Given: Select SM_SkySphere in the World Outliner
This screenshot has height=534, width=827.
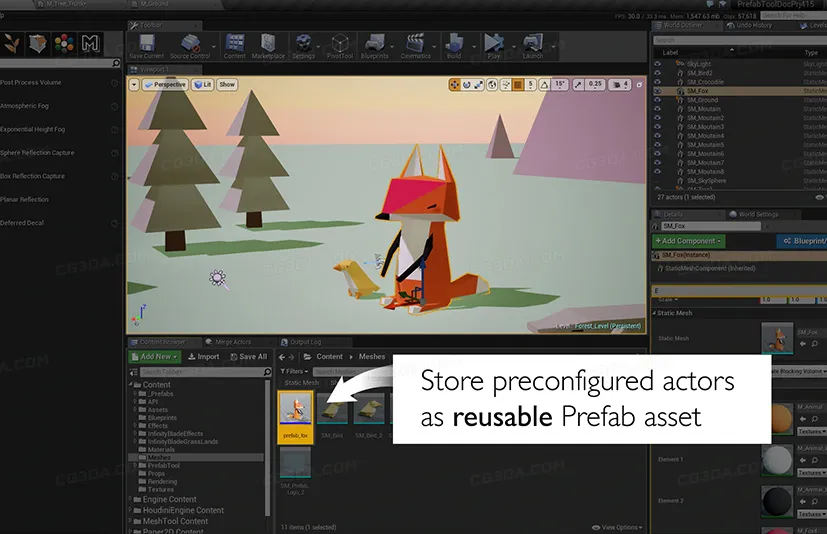Looking at the screenshot, I should pos(706,180).
